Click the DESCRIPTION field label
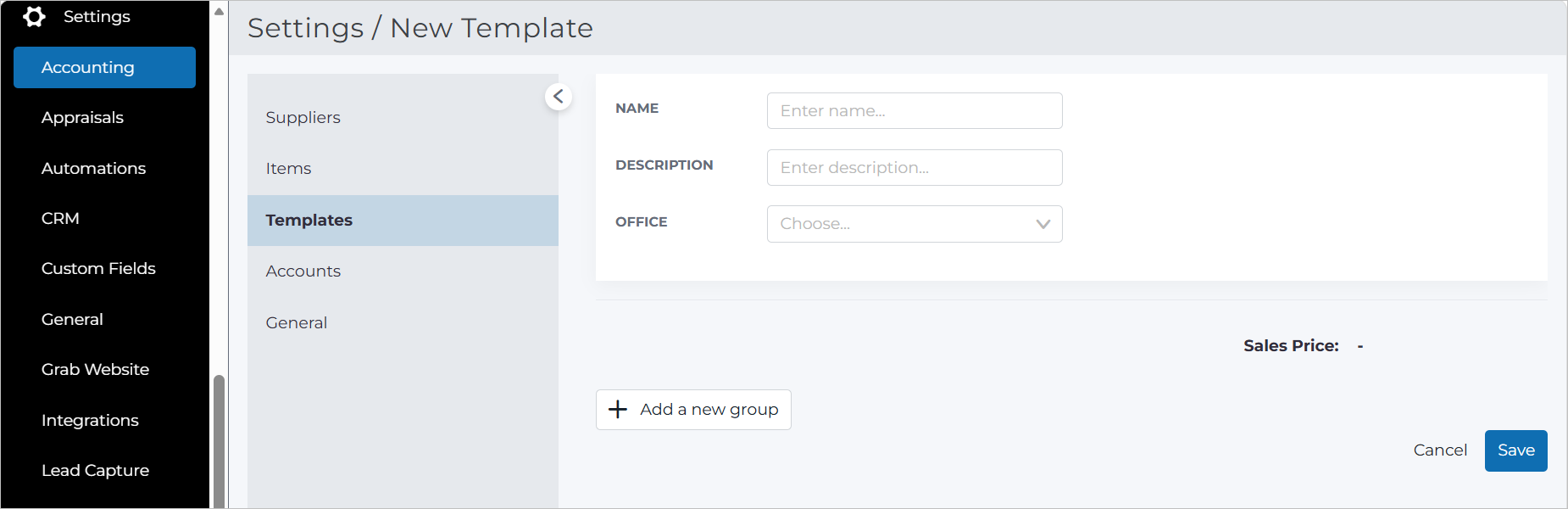The height and width of the screenshot is (509, 1568). (664, 165)
